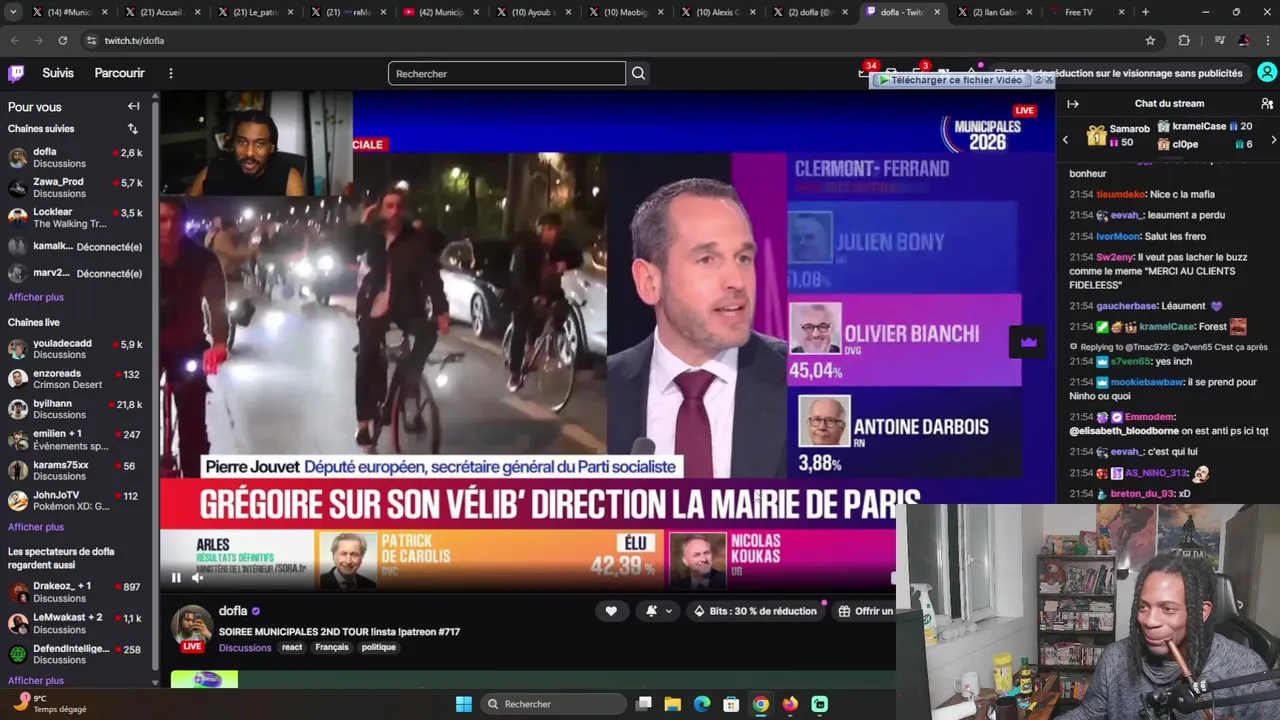1280x720 pixels.
Task: Open the dofla channel in the sidebar
Action: tap(76, 158)
